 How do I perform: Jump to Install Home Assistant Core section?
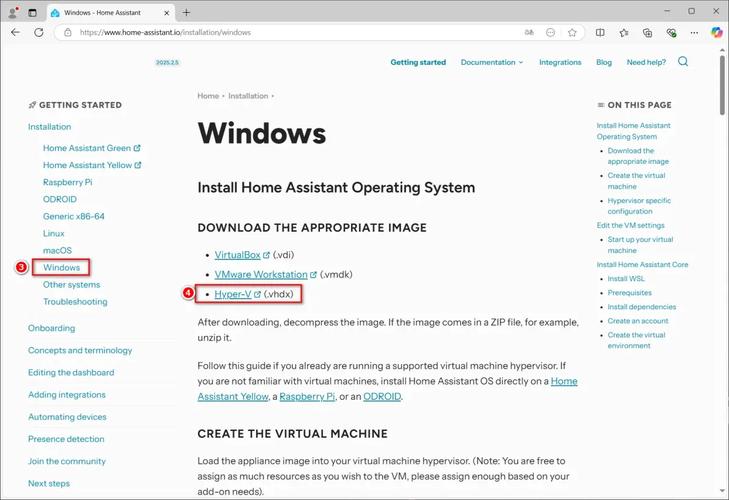tap(642, 264)
